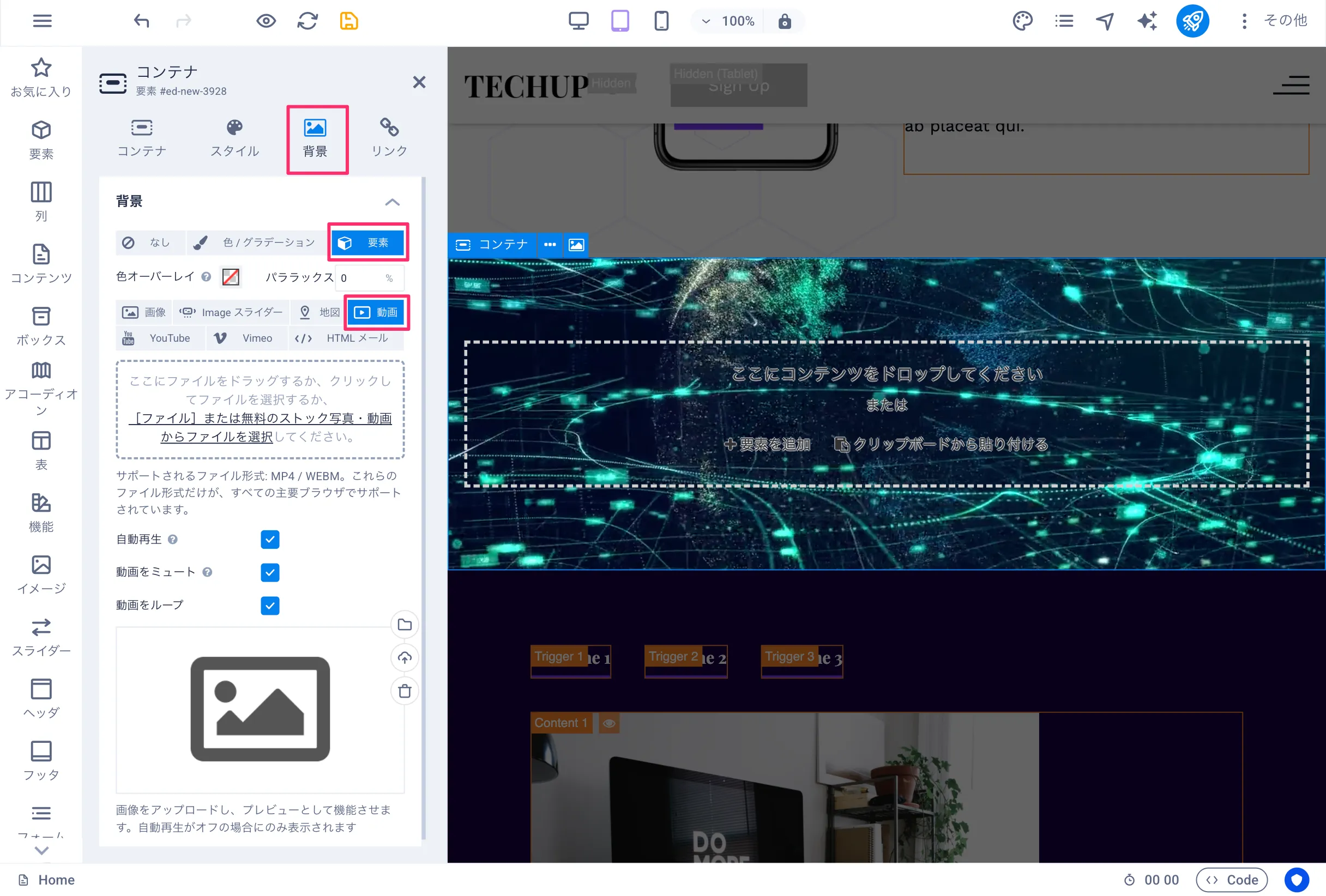Switch to the 背景 tab

click(x=315, y=138)
